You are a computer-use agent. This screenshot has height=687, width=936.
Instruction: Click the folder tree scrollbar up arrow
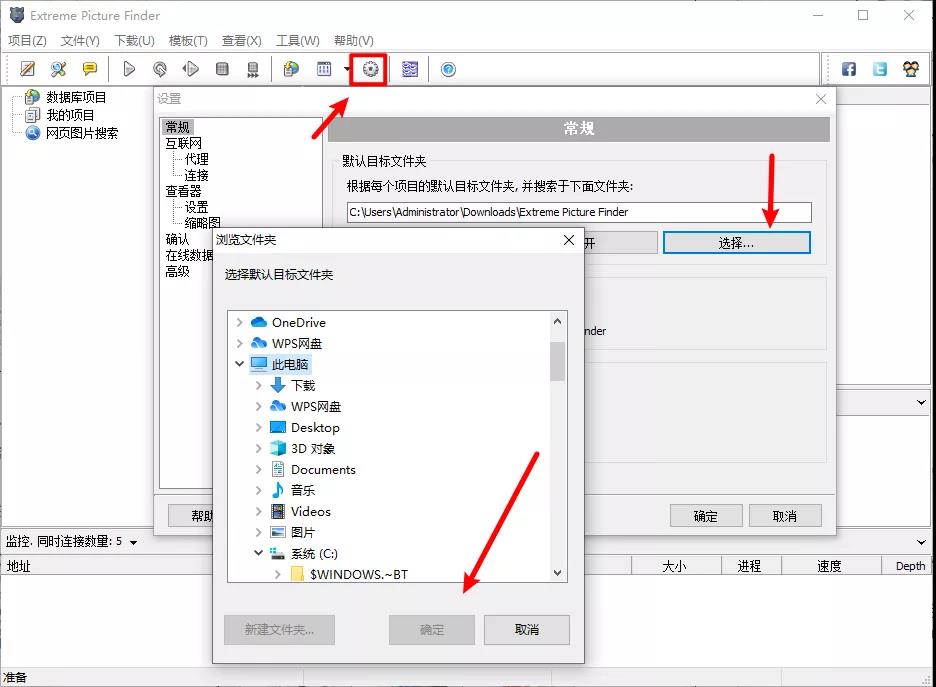click(x=558, y=321)
